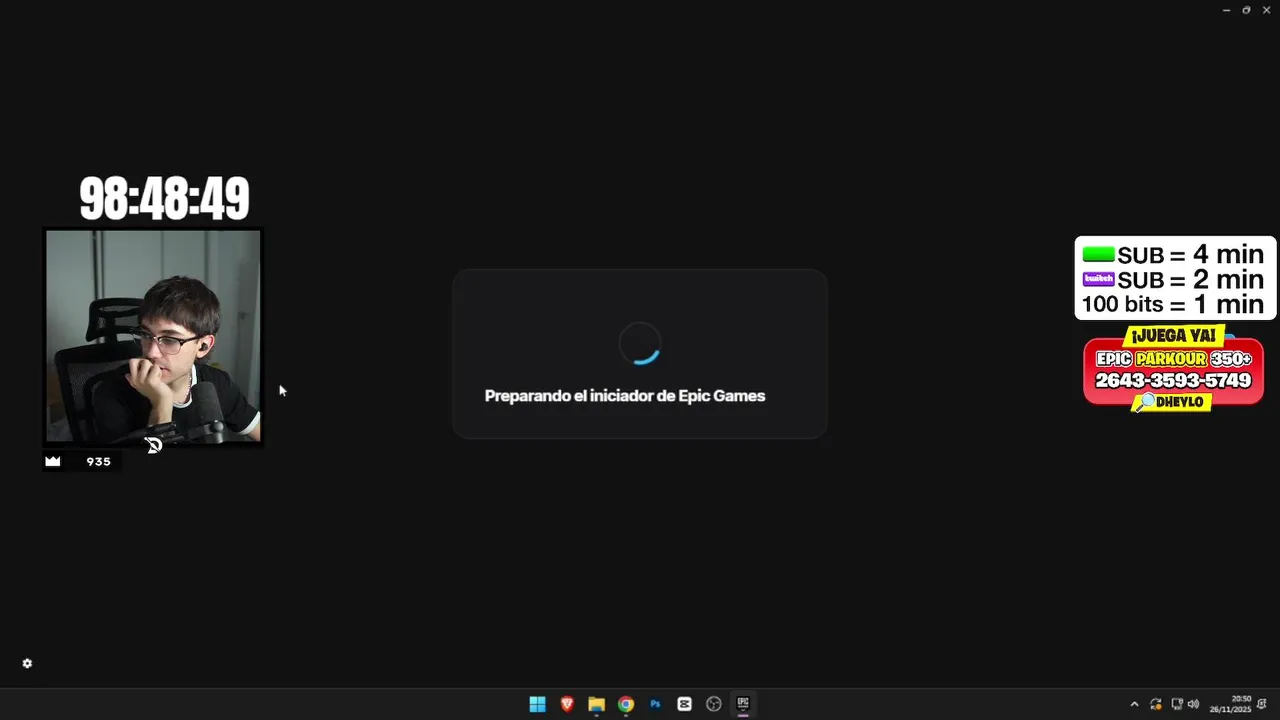Screen dimensions: 1280x720
Task: Click the 98:48:49 countdown timer
Action: point(164,199)
